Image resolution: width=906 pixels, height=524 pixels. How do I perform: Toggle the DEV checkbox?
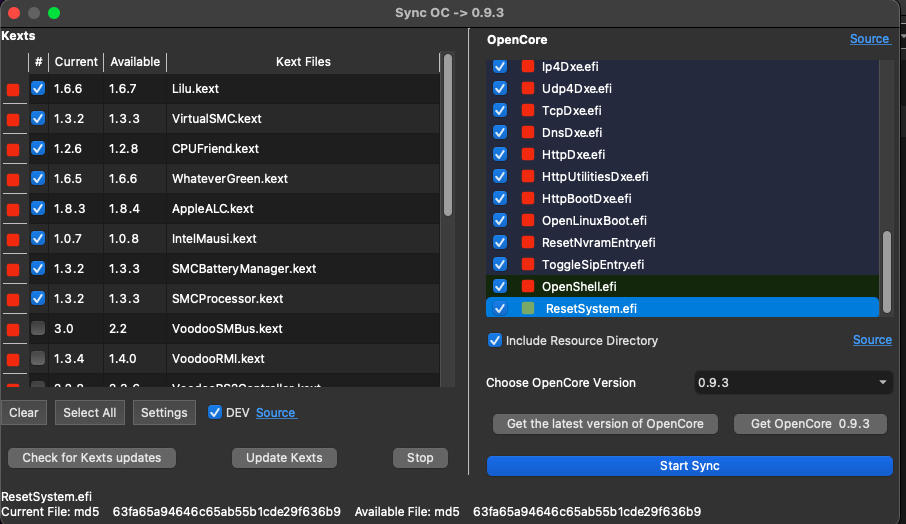214,412
